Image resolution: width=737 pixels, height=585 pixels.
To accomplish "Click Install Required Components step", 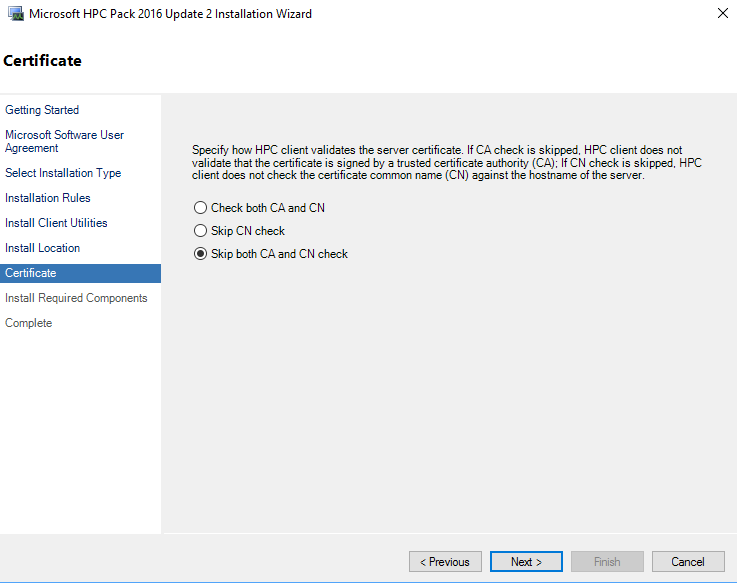I will 76,298.
